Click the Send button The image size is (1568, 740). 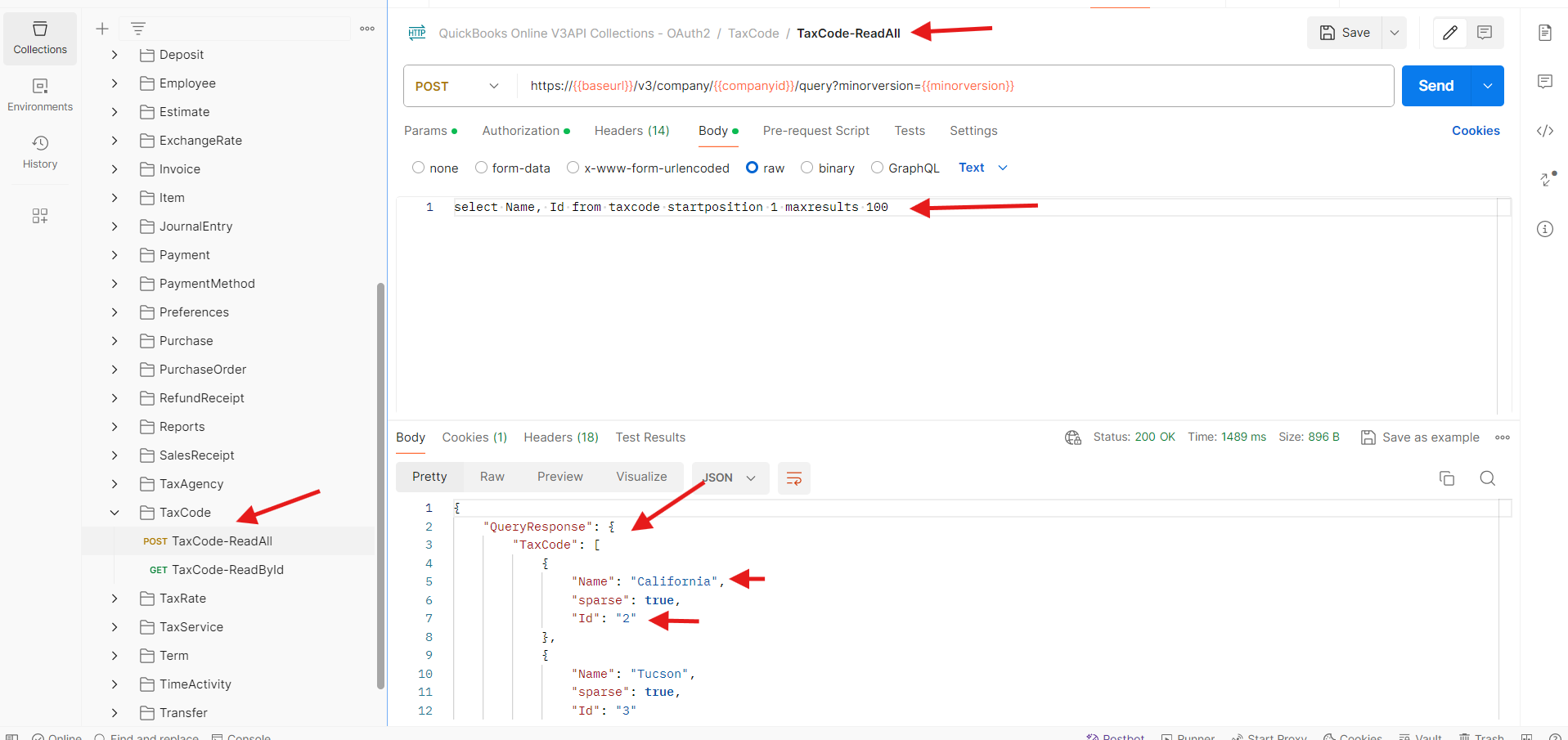click(x=1436, y=86)
